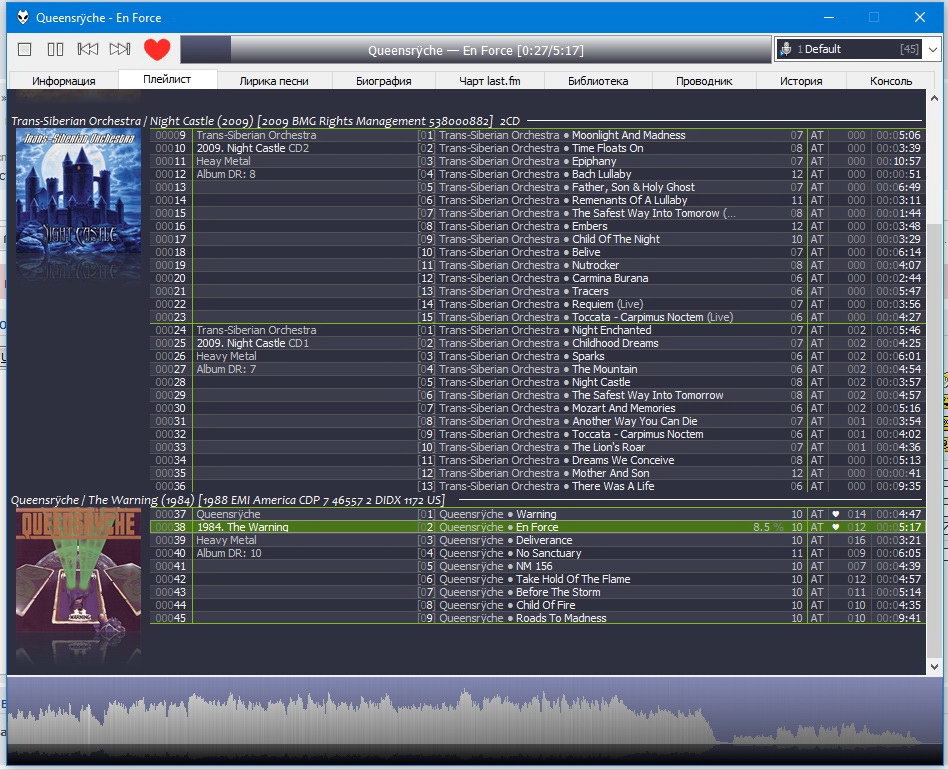Click the Stop playback button

coord(25,49)
